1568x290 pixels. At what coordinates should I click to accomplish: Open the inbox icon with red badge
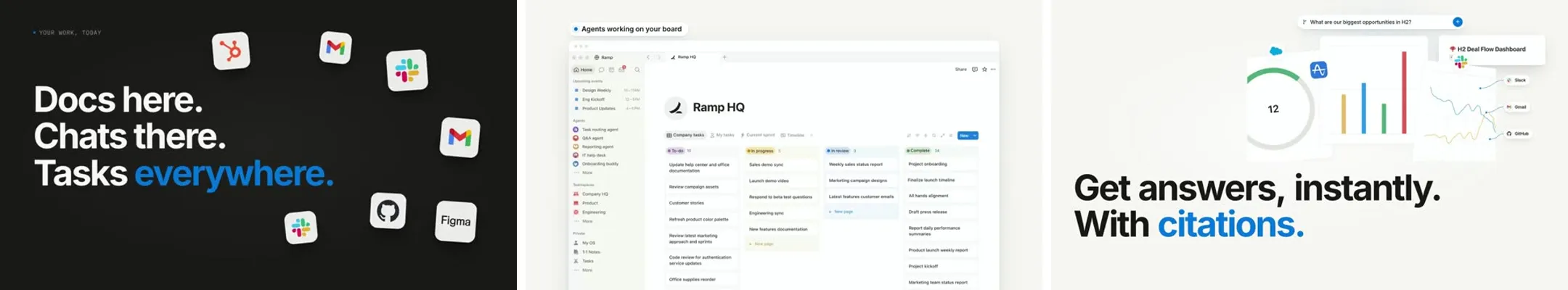[x=622, y=70]
